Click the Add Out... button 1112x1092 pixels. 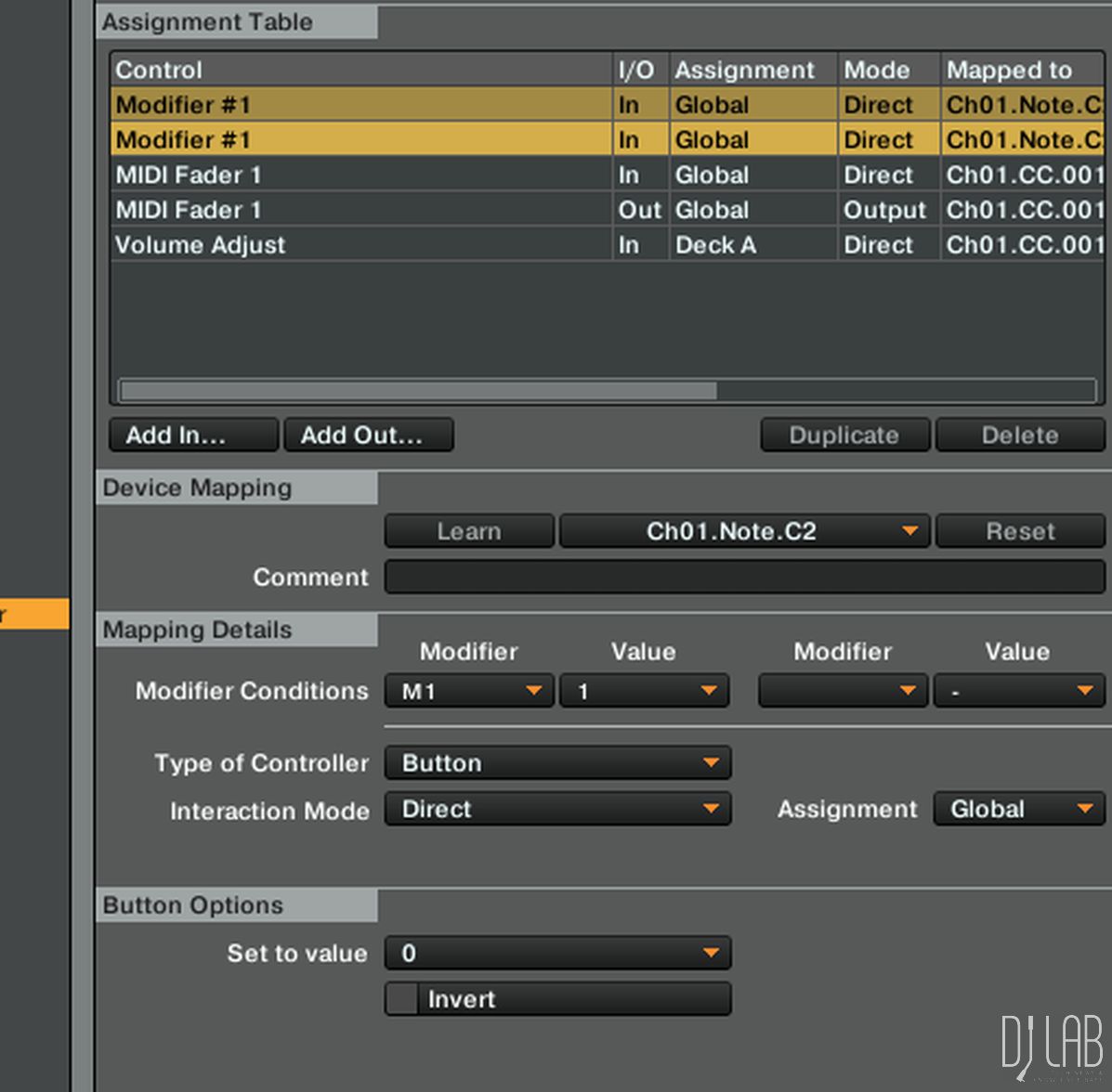point(369,435)
